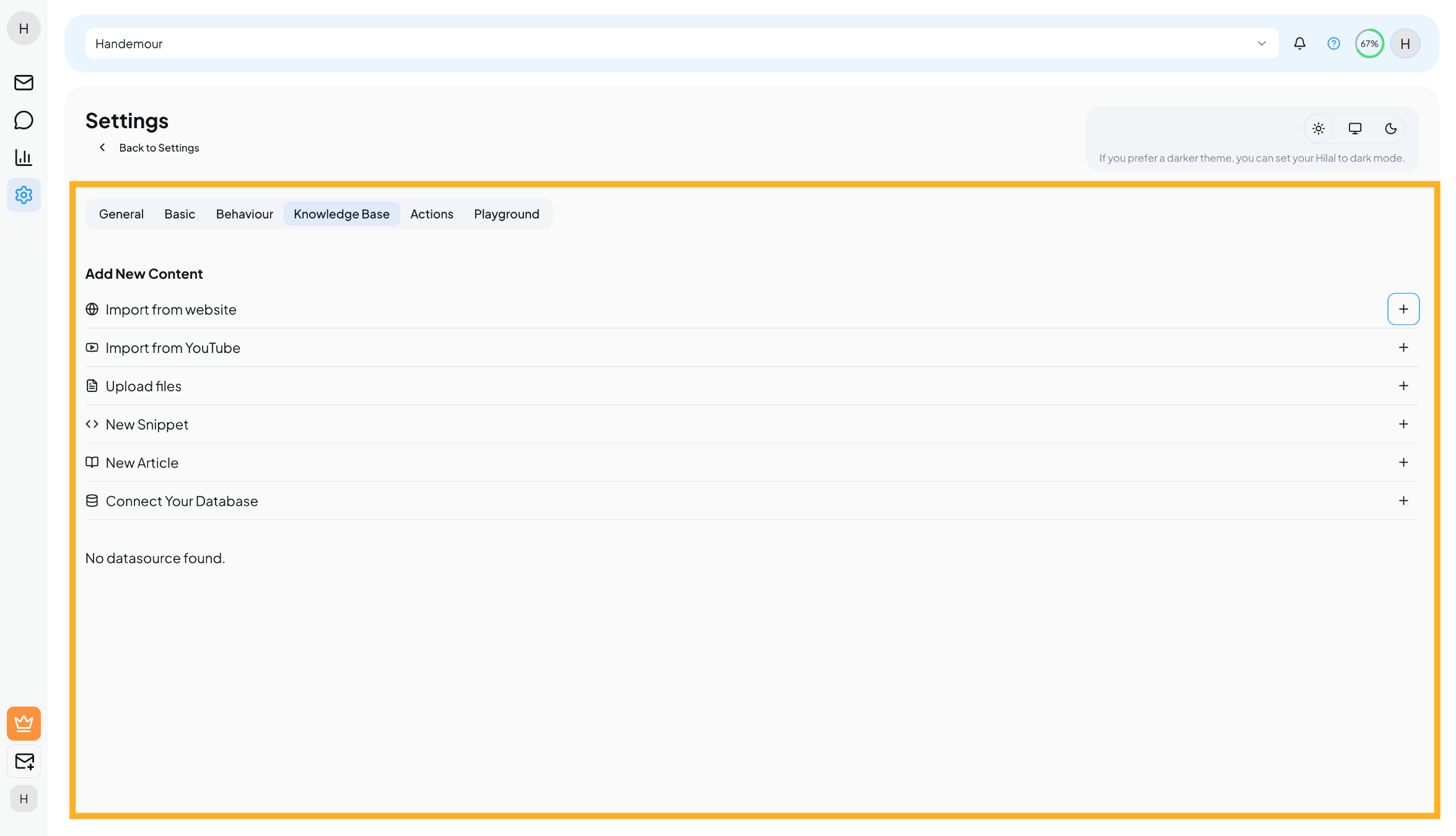Screen dimensions: 1456x836
Task: Expand the Connect Your Database section
Action: (x=1403, y=500)
